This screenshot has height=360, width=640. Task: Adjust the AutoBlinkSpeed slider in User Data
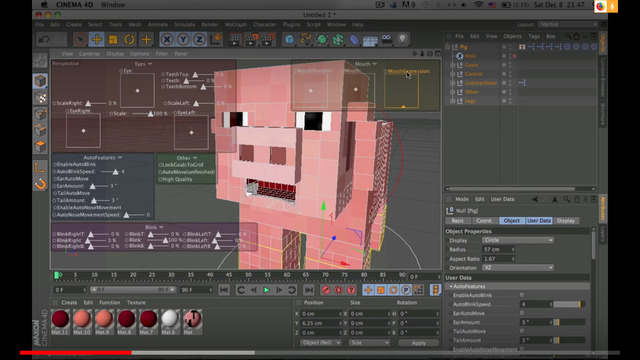569,304
